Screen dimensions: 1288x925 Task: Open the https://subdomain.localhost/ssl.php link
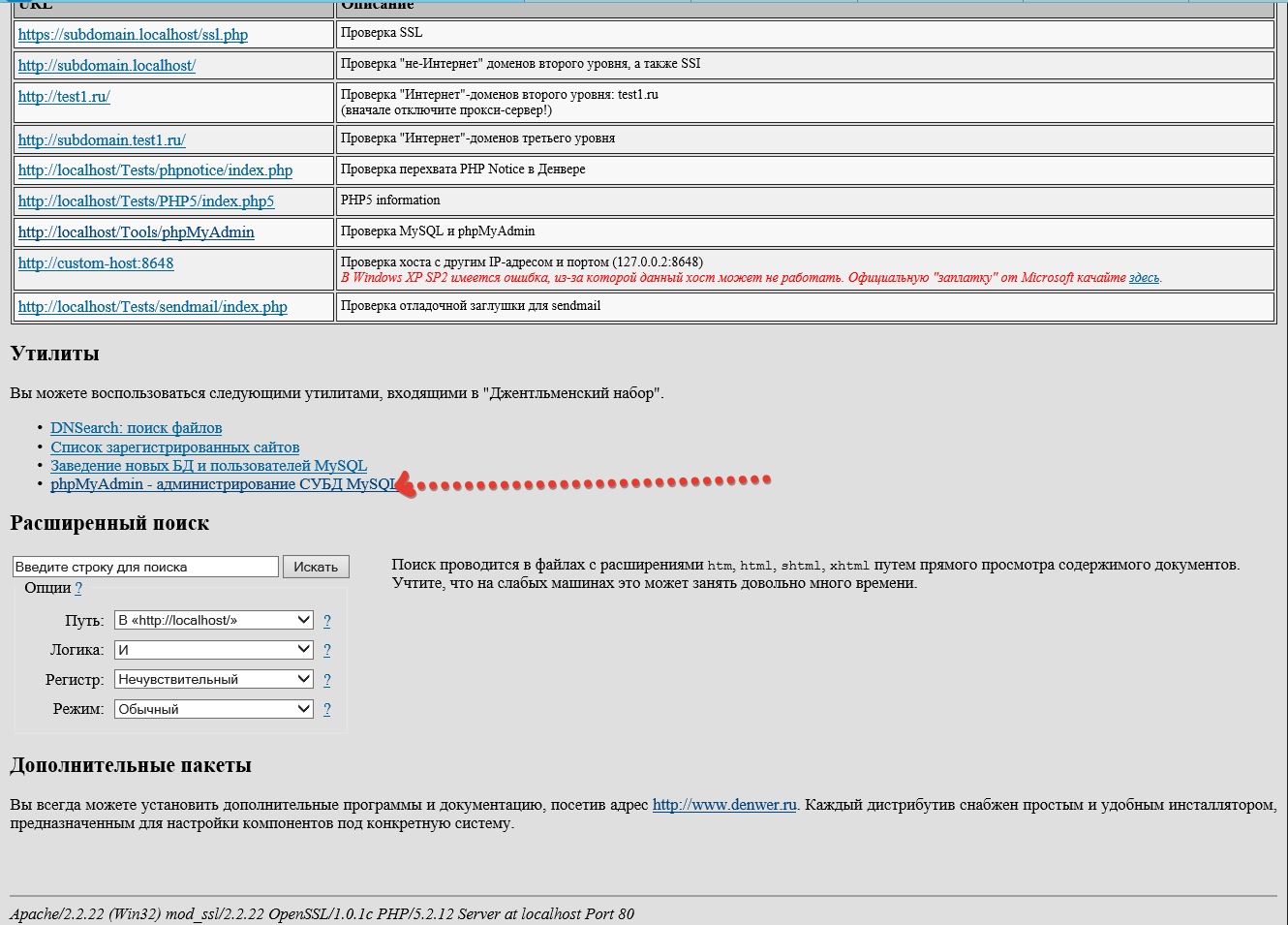pos(133,35)
